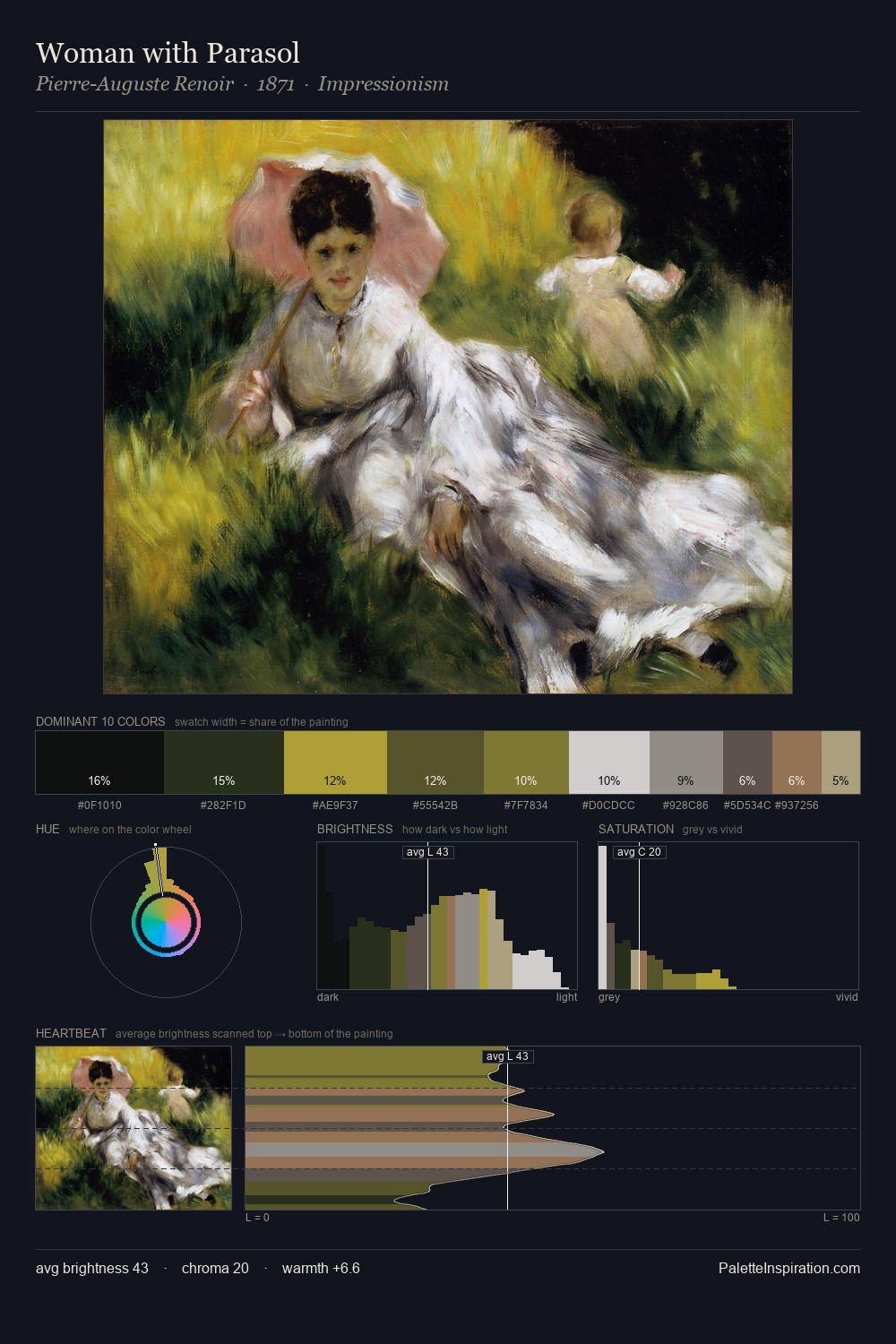896x1344 pixels.
Task: Click the avg C 20 saturation label
Action: point(639,852)
